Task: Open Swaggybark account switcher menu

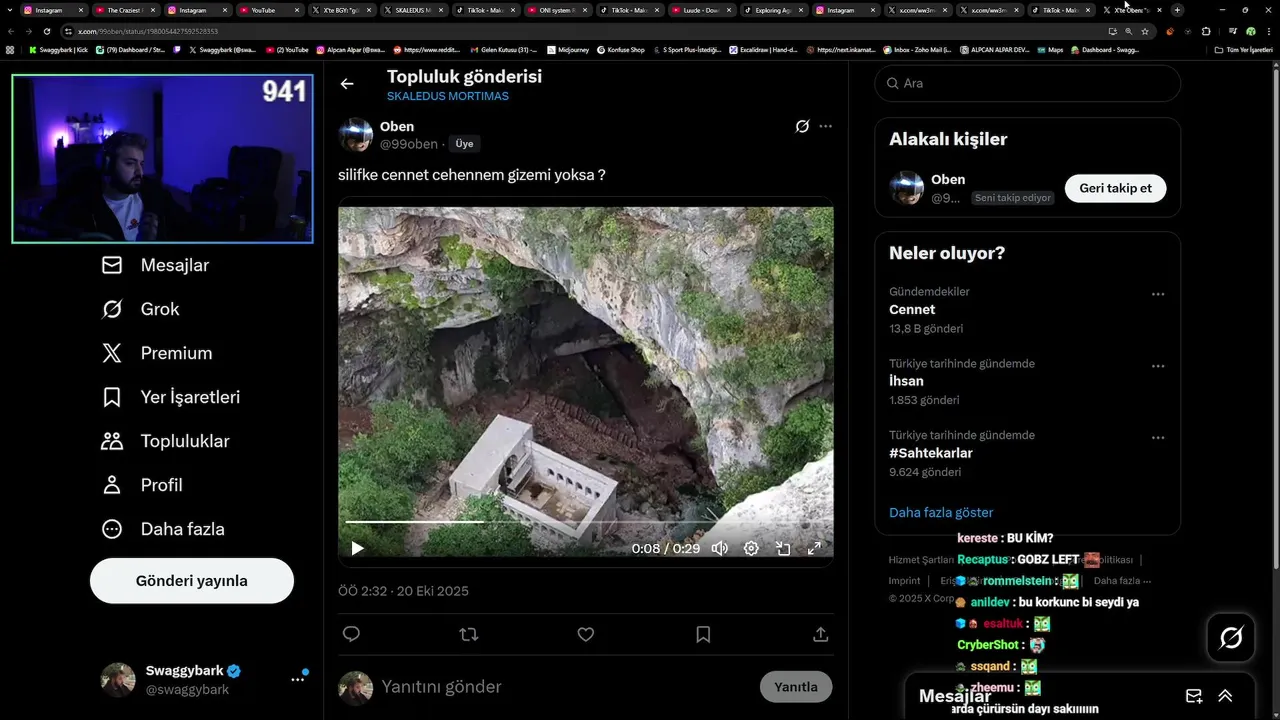Action: 297,679
